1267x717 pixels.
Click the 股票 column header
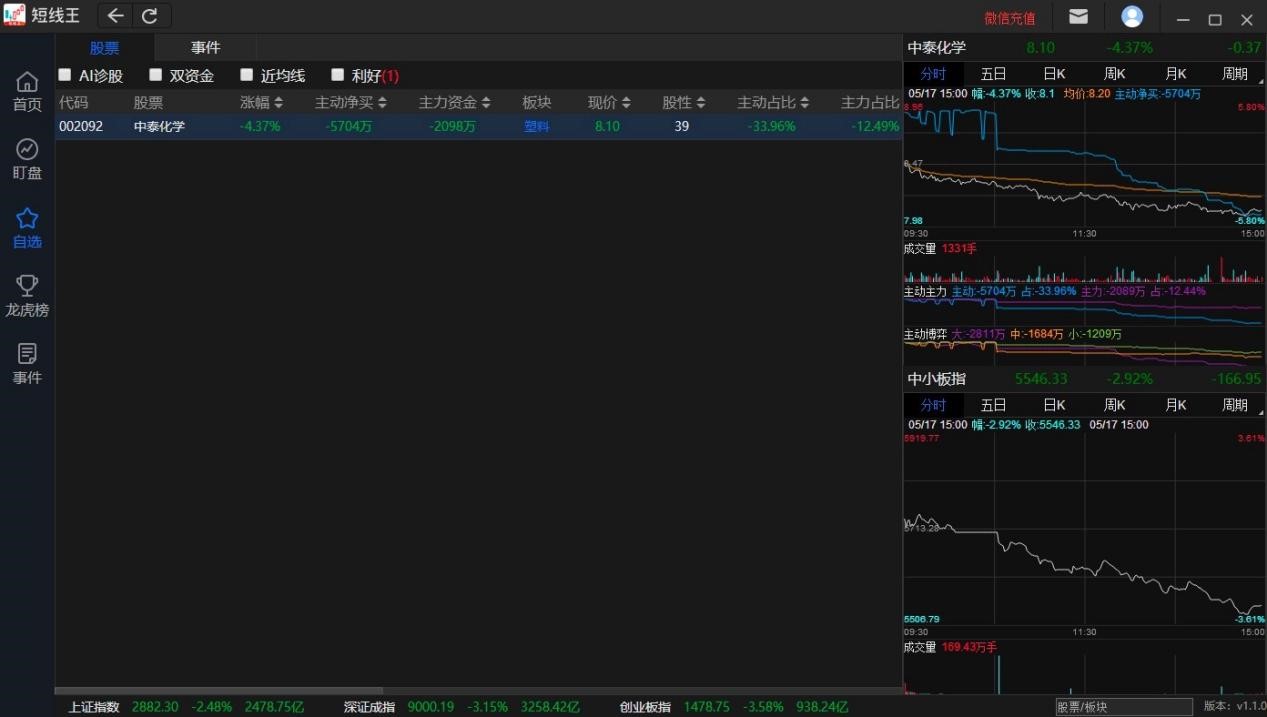click(148, 102)
